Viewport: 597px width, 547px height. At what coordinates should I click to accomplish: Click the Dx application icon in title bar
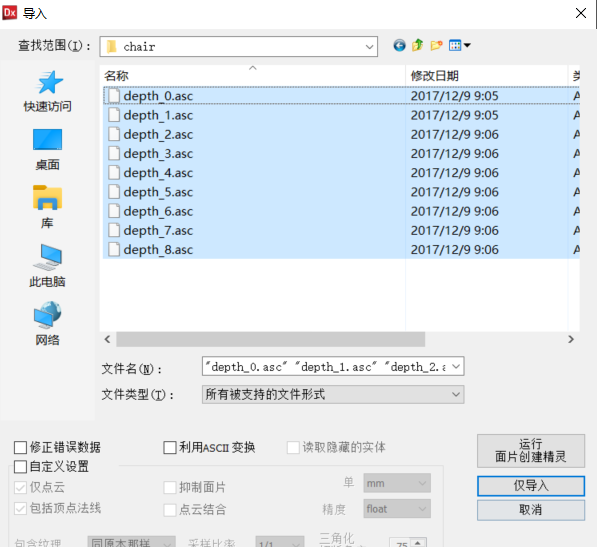click(10, 13)
